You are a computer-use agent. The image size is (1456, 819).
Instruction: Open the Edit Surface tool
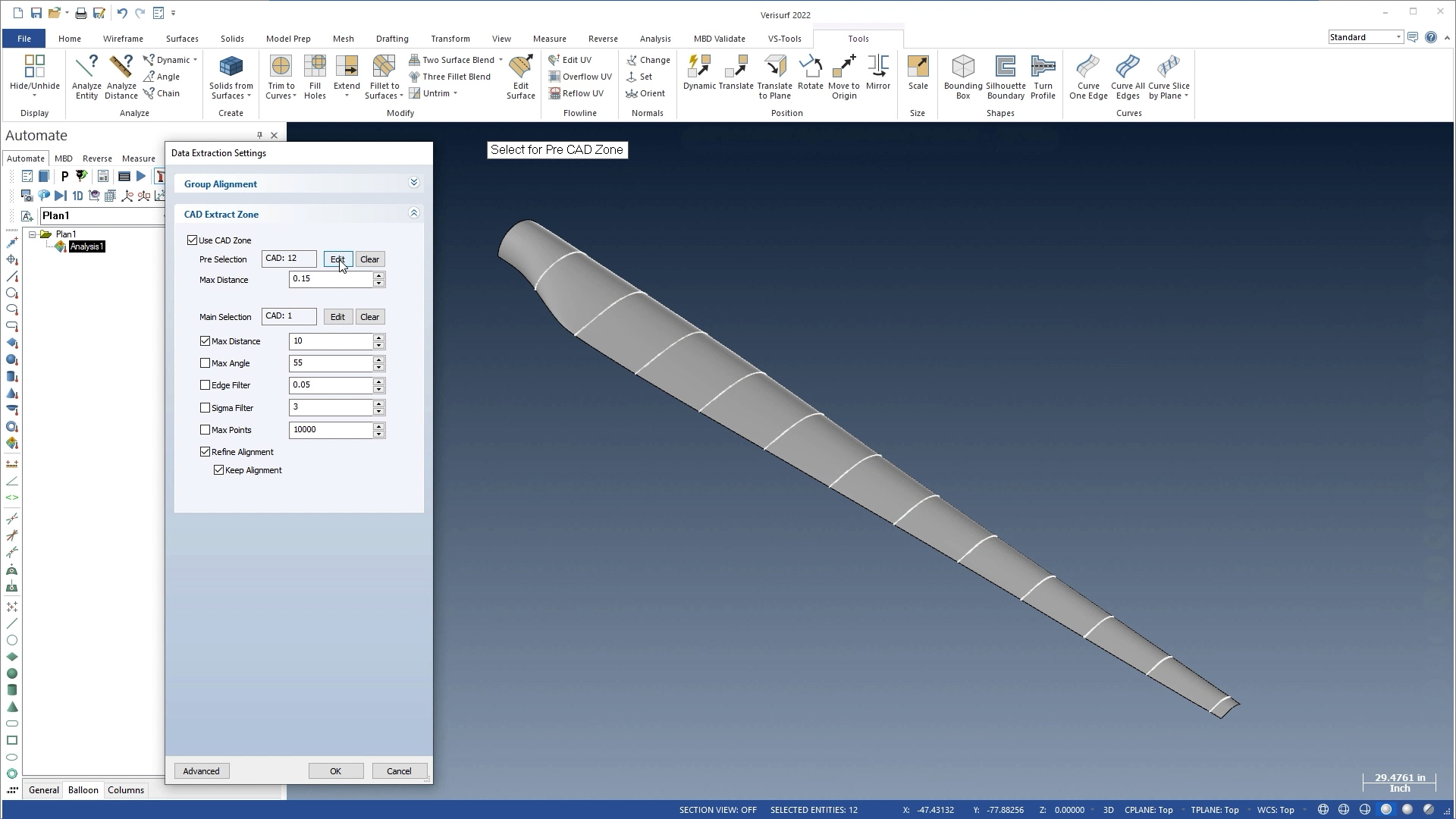coord(521,76)
